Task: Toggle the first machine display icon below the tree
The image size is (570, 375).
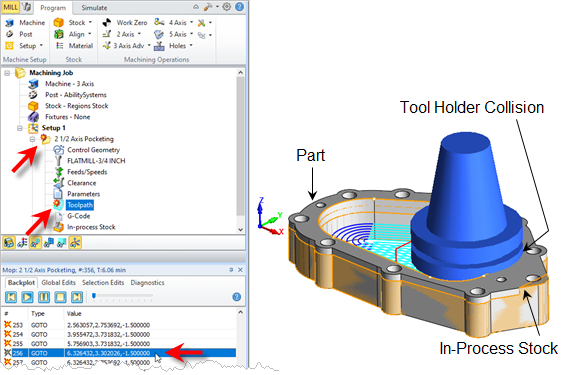Action: (x=9, y=242)
